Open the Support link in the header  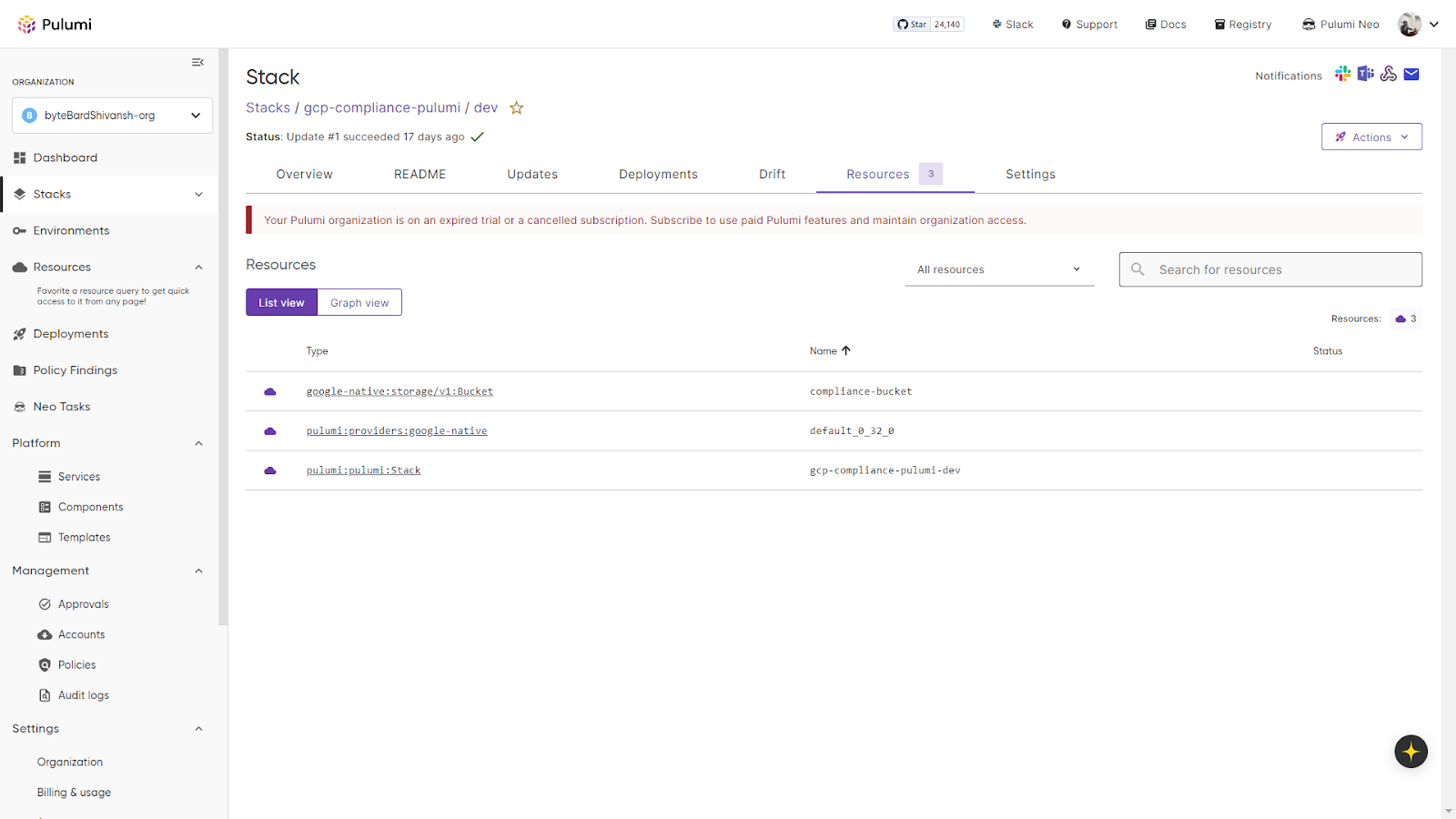[x=1089, y=25]
